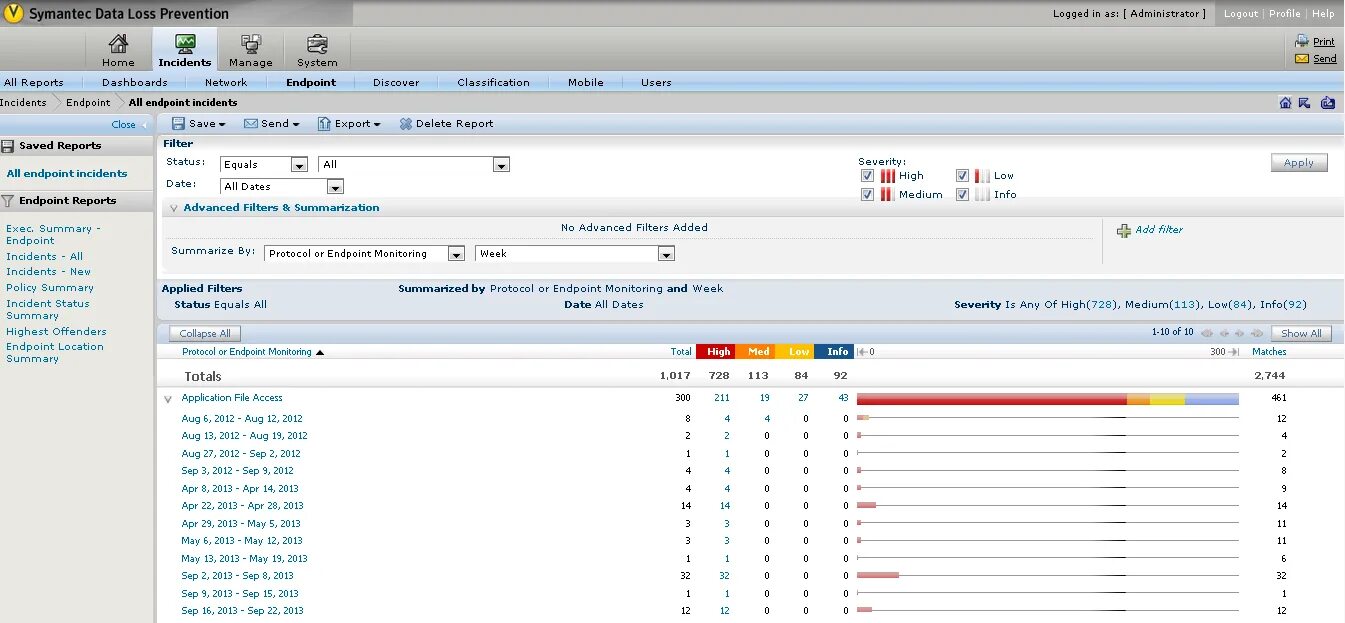Screen dimensions: 1345x623
Task: Open the Status Equals dropdown
Action: coord(264,165)
